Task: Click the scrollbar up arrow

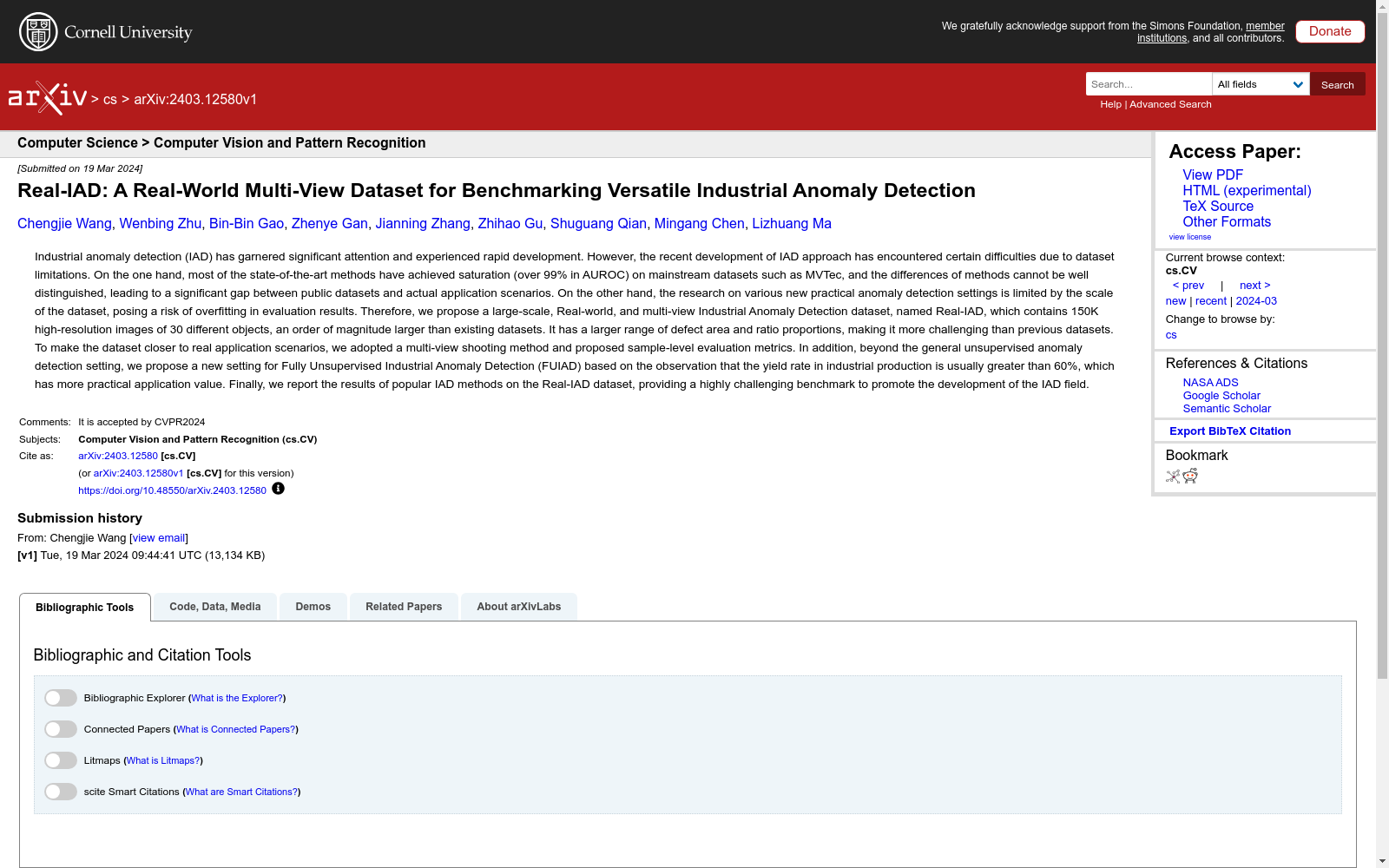Action: click(1382, 6)
